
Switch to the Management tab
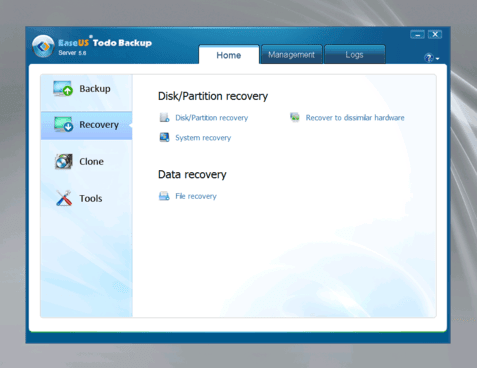[291, 54]
